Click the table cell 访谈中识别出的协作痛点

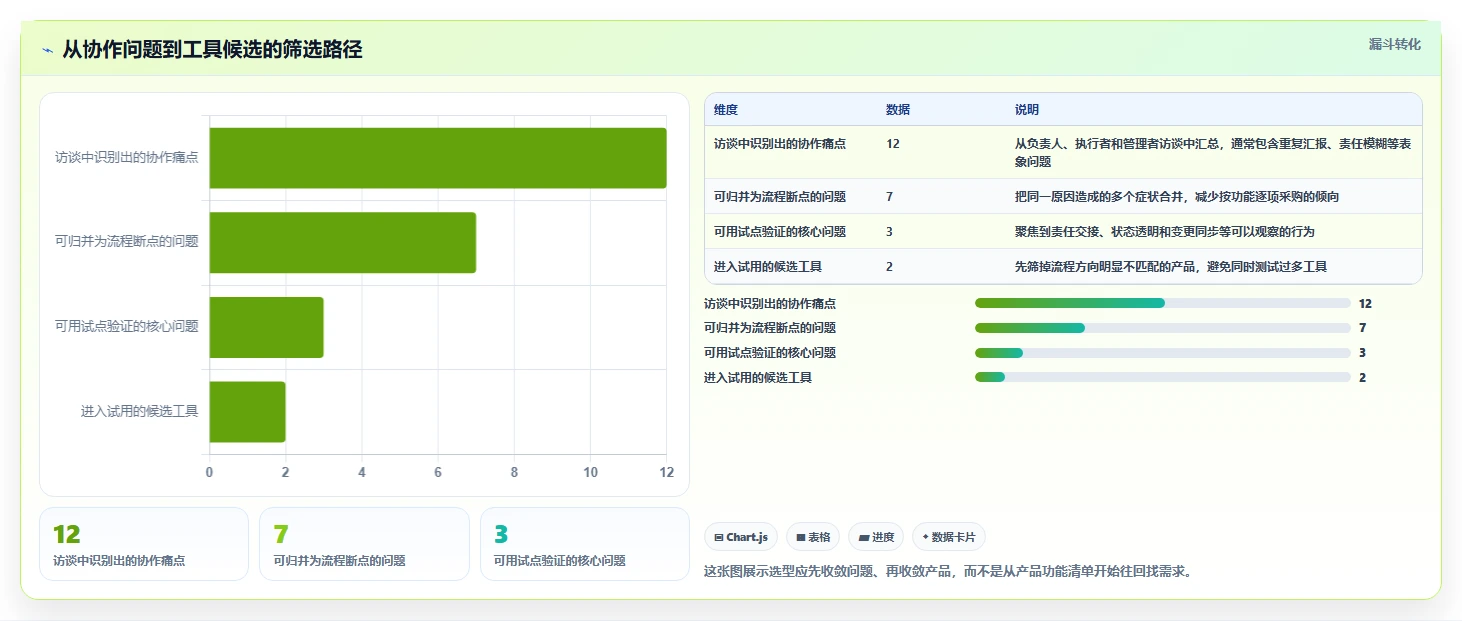click(780, 144)
